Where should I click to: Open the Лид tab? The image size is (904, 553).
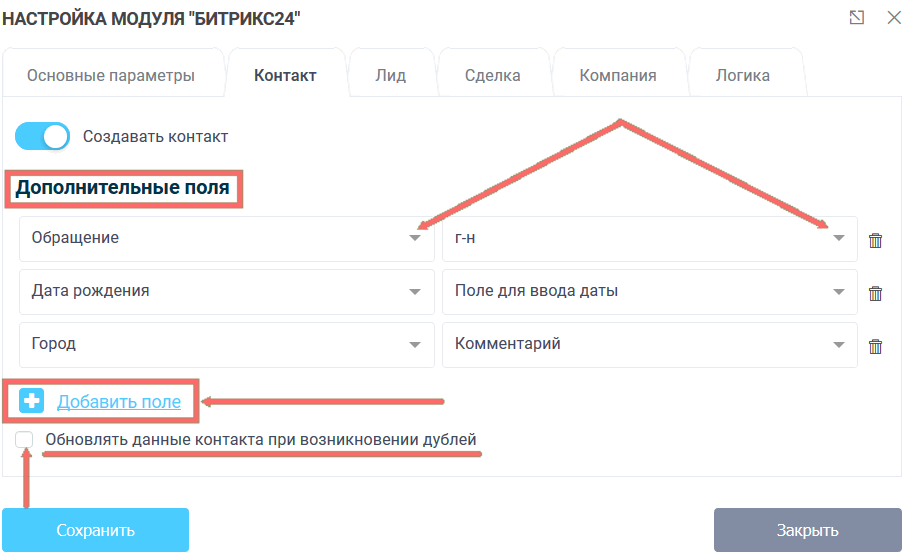click(390, 75)
